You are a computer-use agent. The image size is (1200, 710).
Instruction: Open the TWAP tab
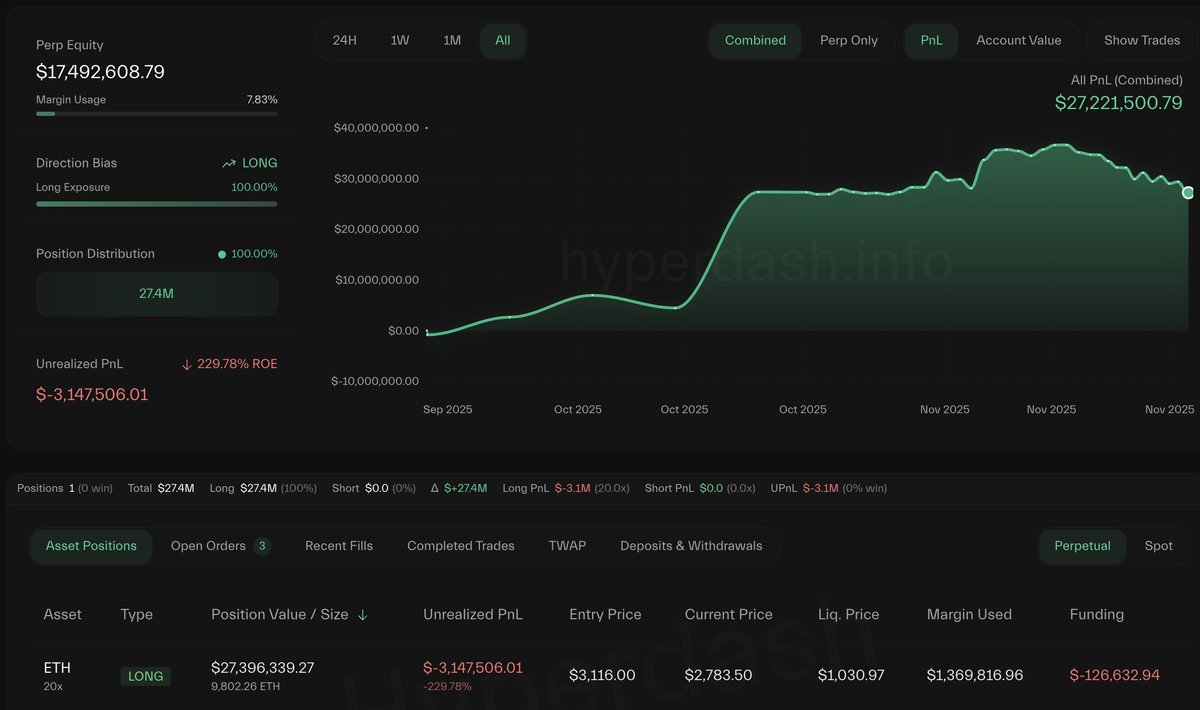[x=567, y=546]
